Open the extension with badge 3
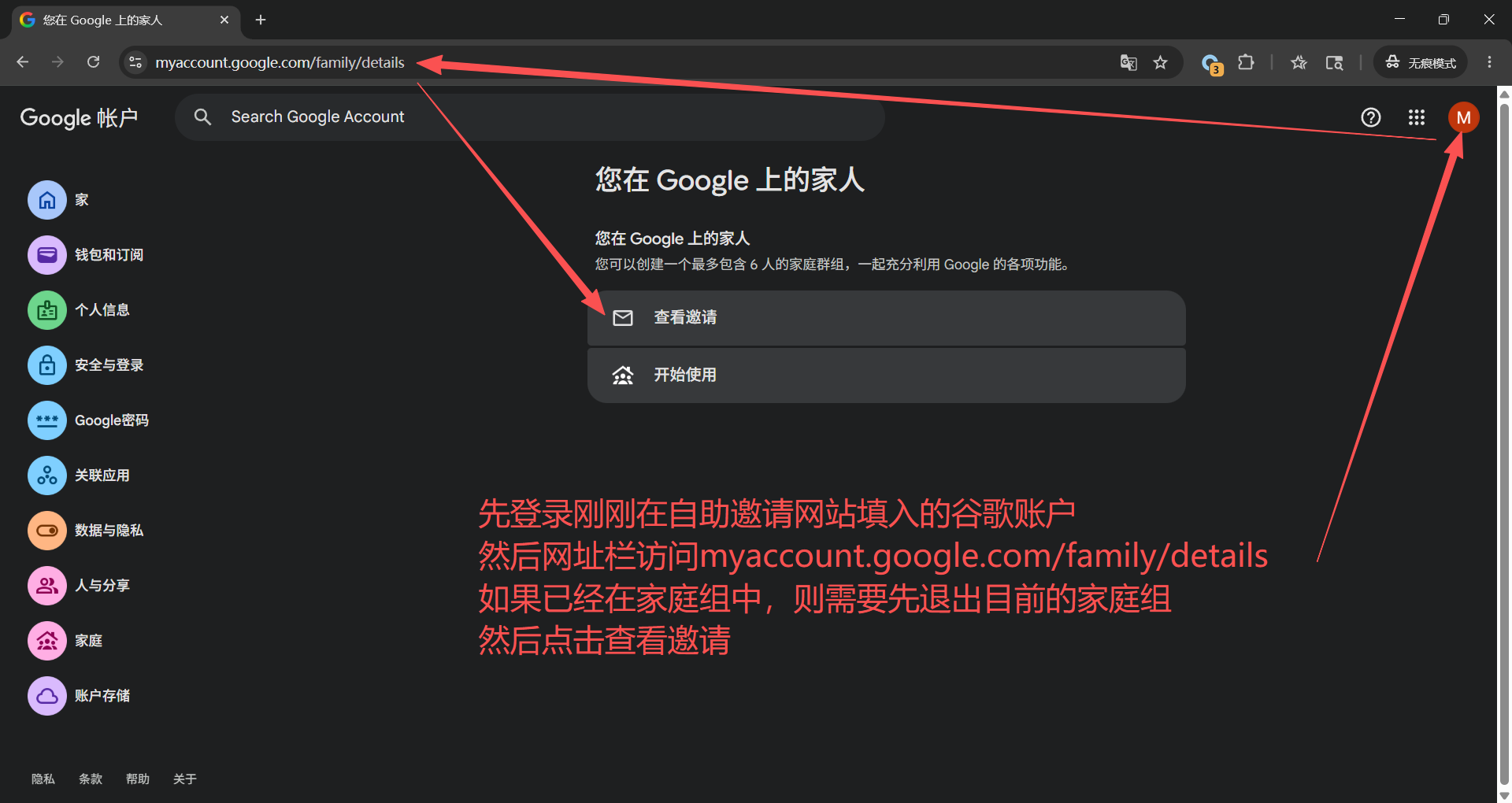This screenshot has height=803, width=1512. [x=1211, y=63]
